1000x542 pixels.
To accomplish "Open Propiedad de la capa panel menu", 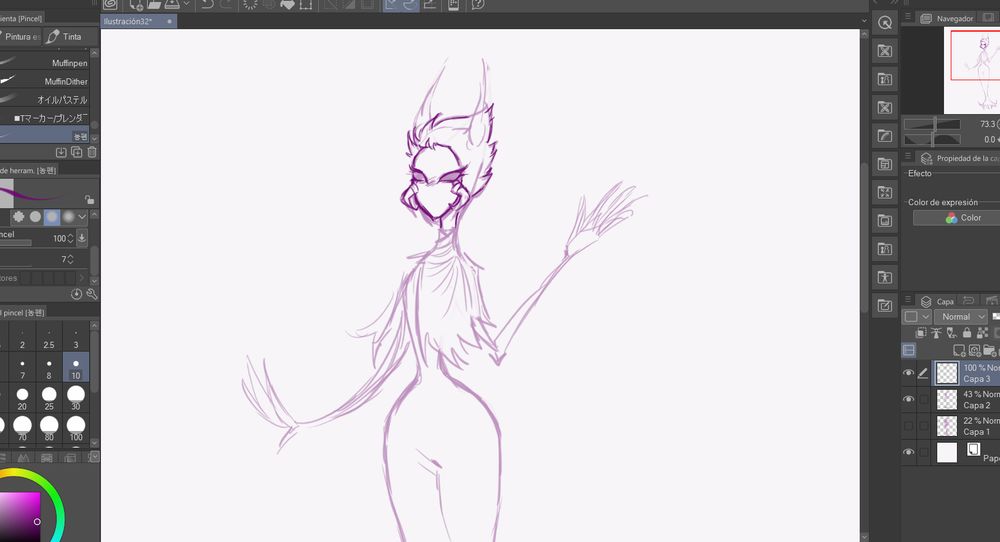I will (x=908, y=157).
